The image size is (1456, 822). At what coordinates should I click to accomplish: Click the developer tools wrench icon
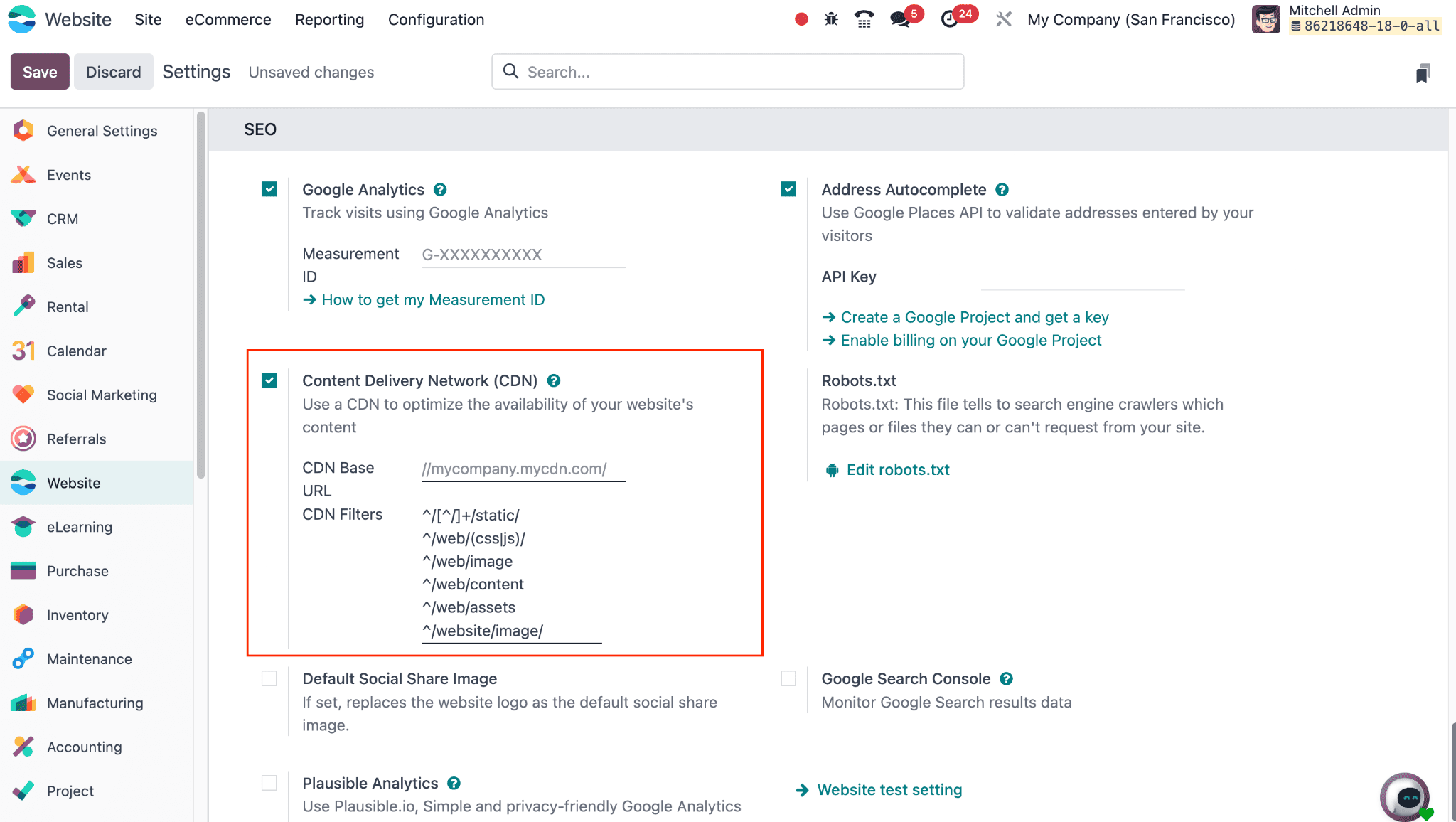coord(1003,19)
